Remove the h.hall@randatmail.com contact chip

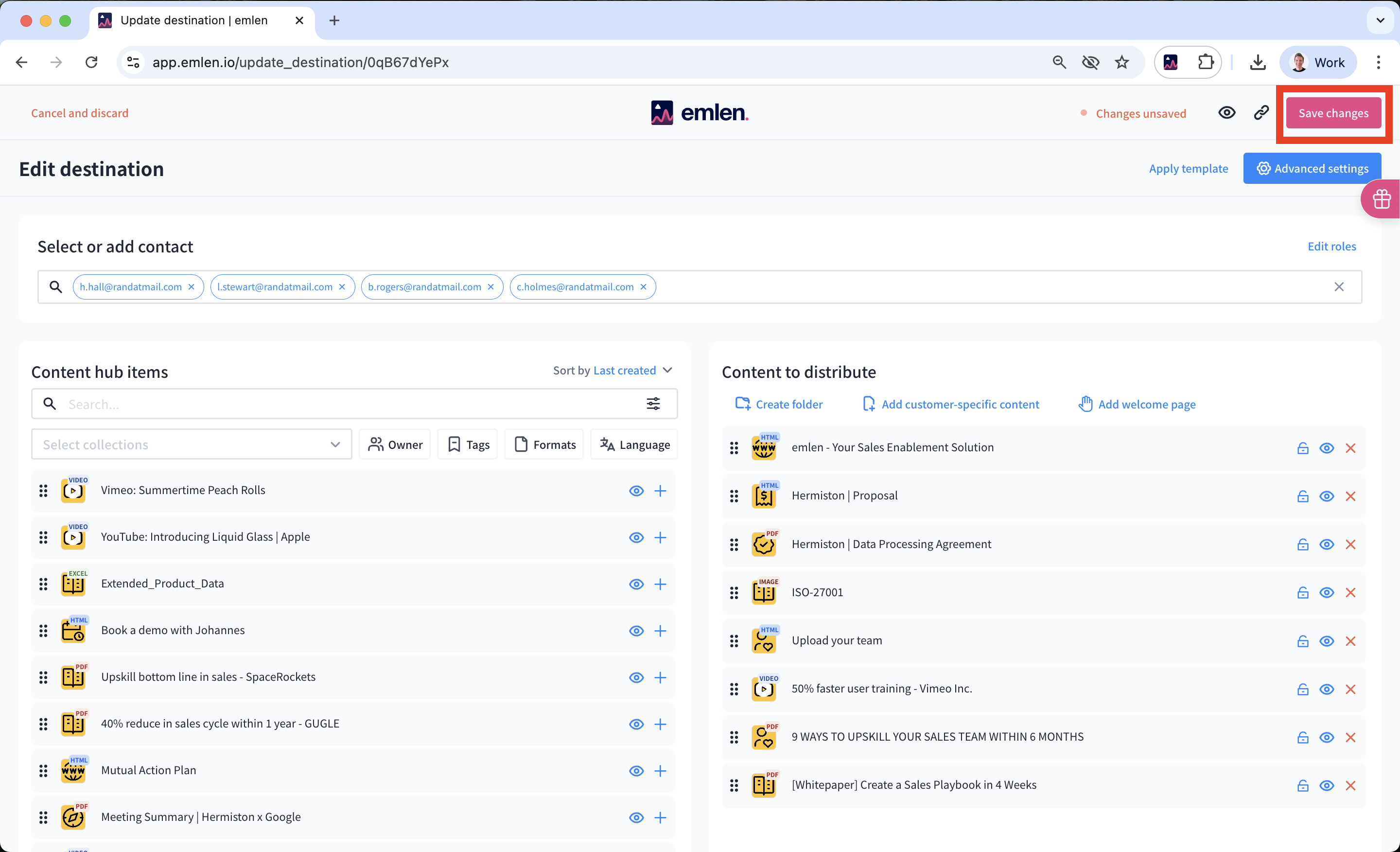pyautogui.click(x=192, y=286)
